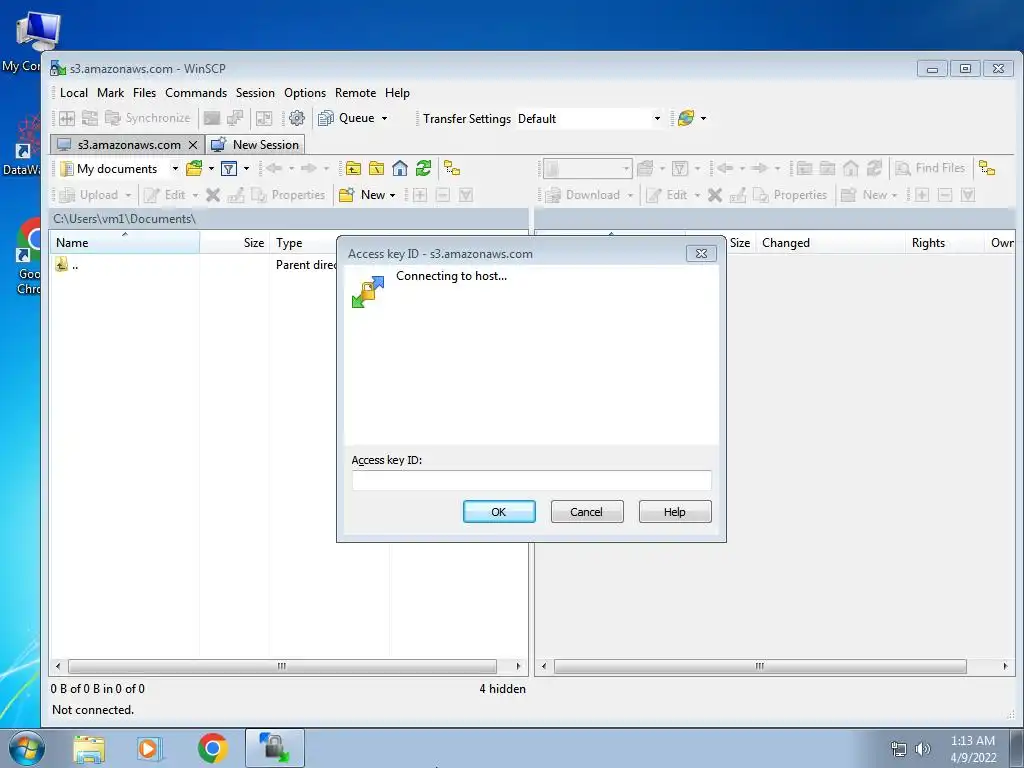1024x768 pixels.
Task: Click the globe synchronization mode icon
Action: point(686,118)
